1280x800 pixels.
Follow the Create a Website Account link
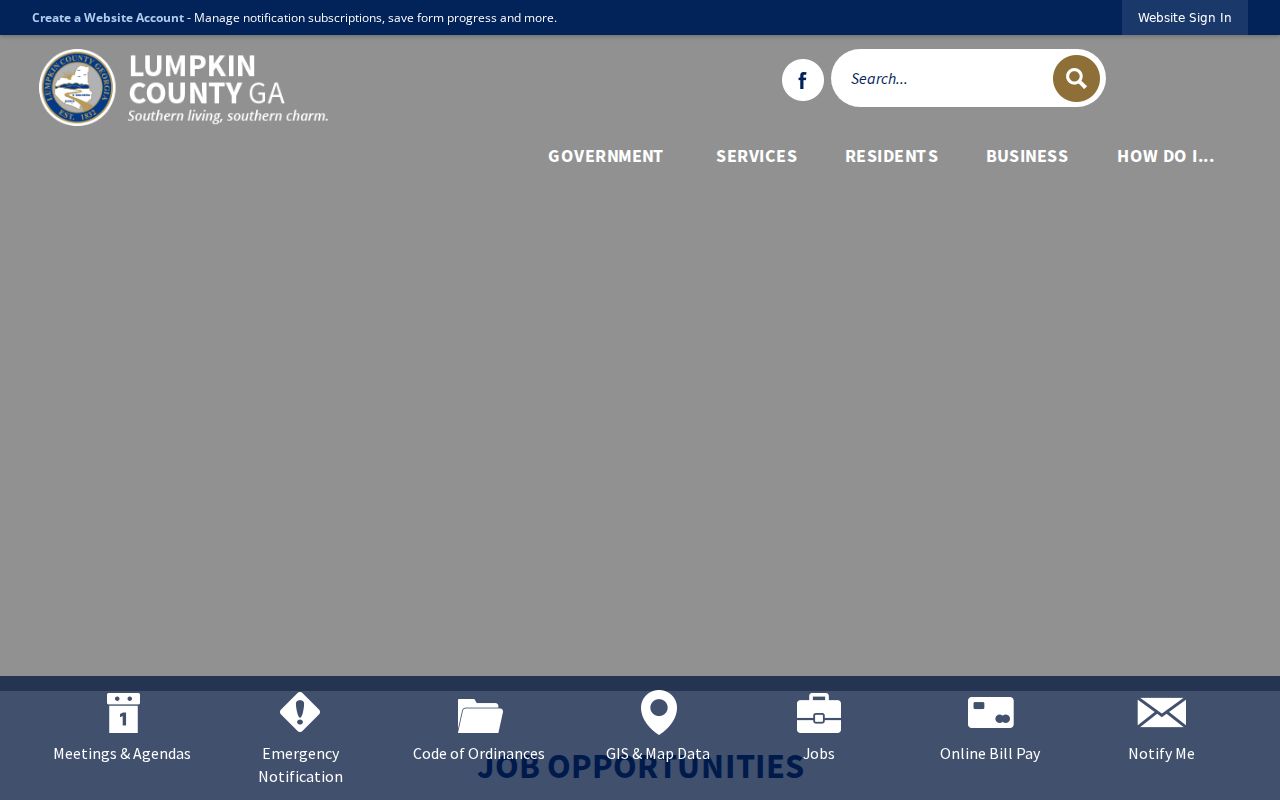click(x=108, y=18)
